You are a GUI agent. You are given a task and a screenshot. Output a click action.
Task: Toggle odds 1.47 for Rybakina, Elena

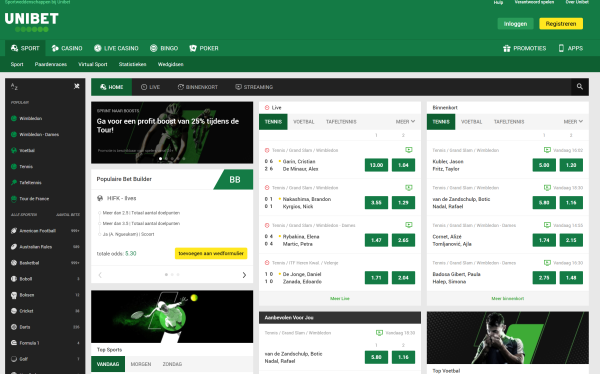[x=376, y=240]
